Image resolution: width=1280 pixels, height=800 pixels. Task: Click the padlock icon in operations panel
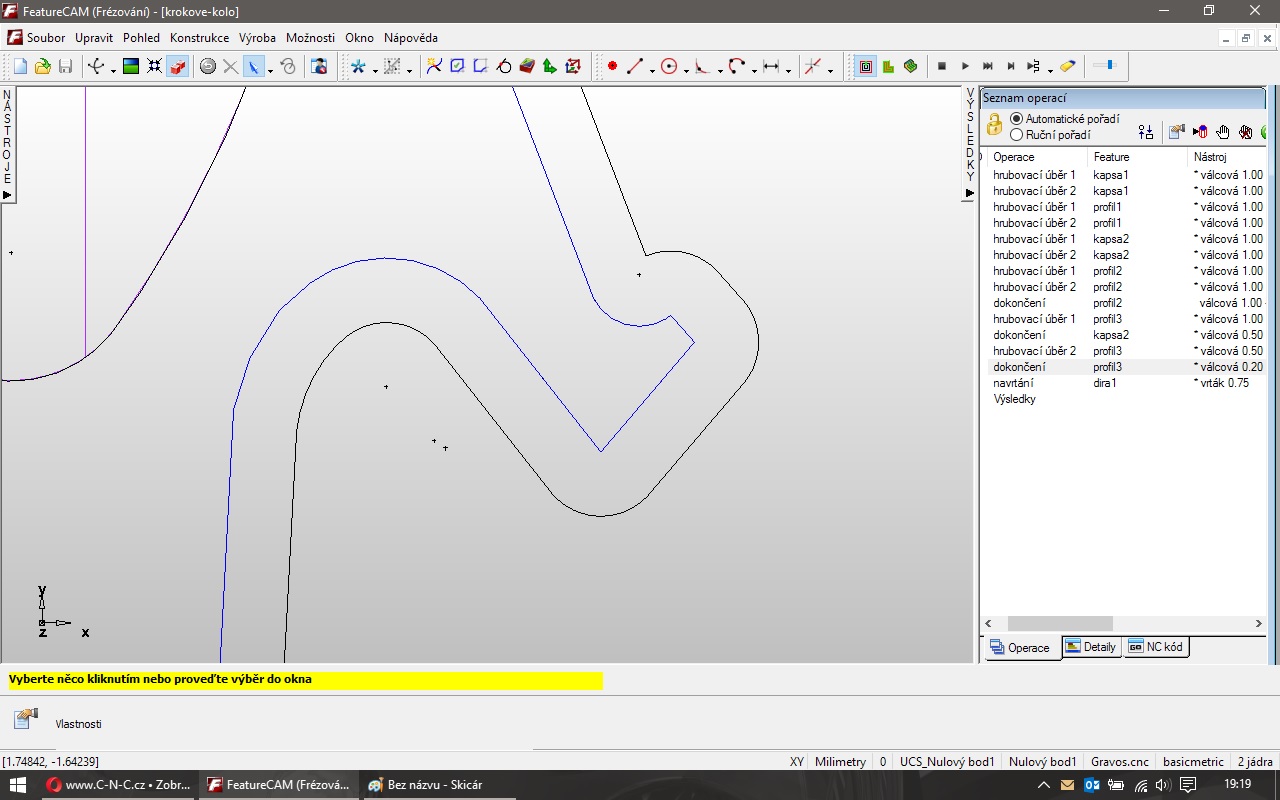click(994, 125)
